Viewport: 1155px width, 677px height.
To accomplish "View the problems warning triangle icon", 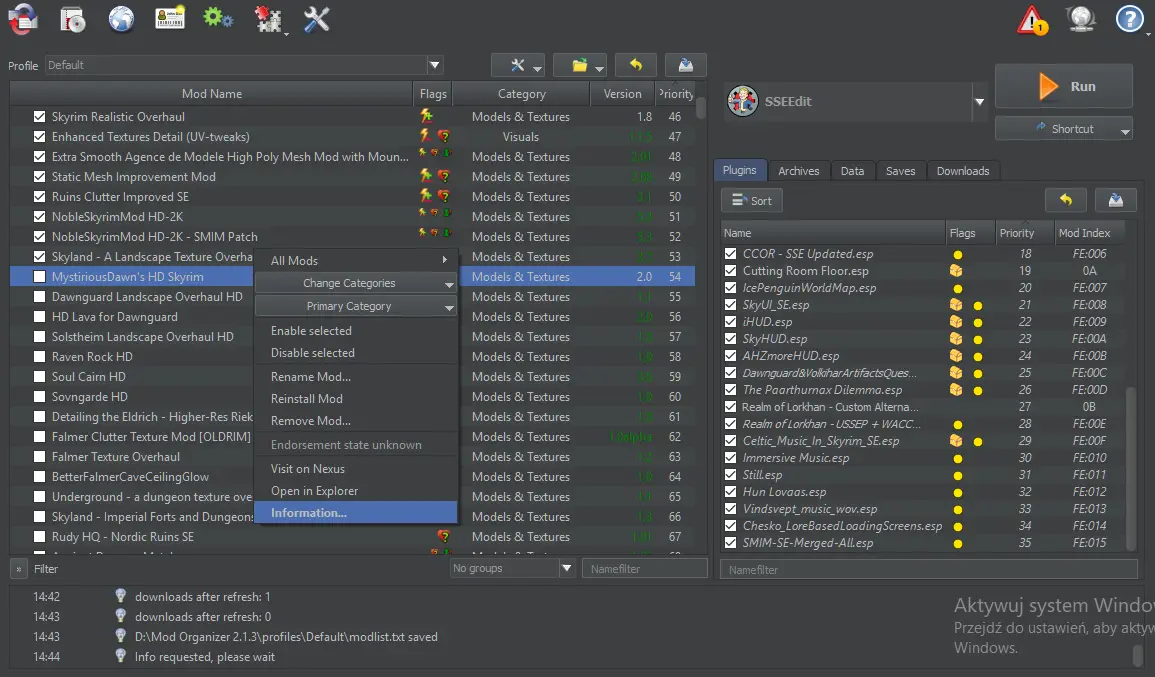I will [1031, 20].
